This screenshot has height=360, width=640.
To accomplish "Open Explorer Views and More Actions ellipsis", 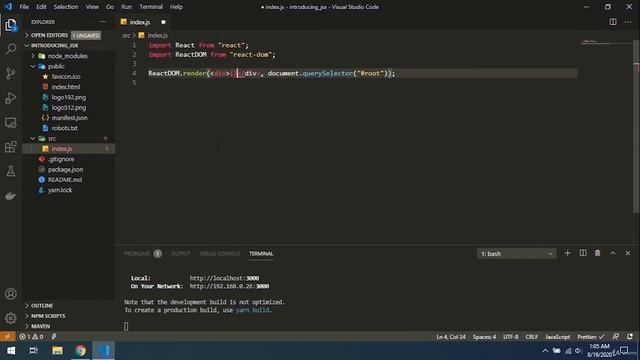I will pos(102,22).
